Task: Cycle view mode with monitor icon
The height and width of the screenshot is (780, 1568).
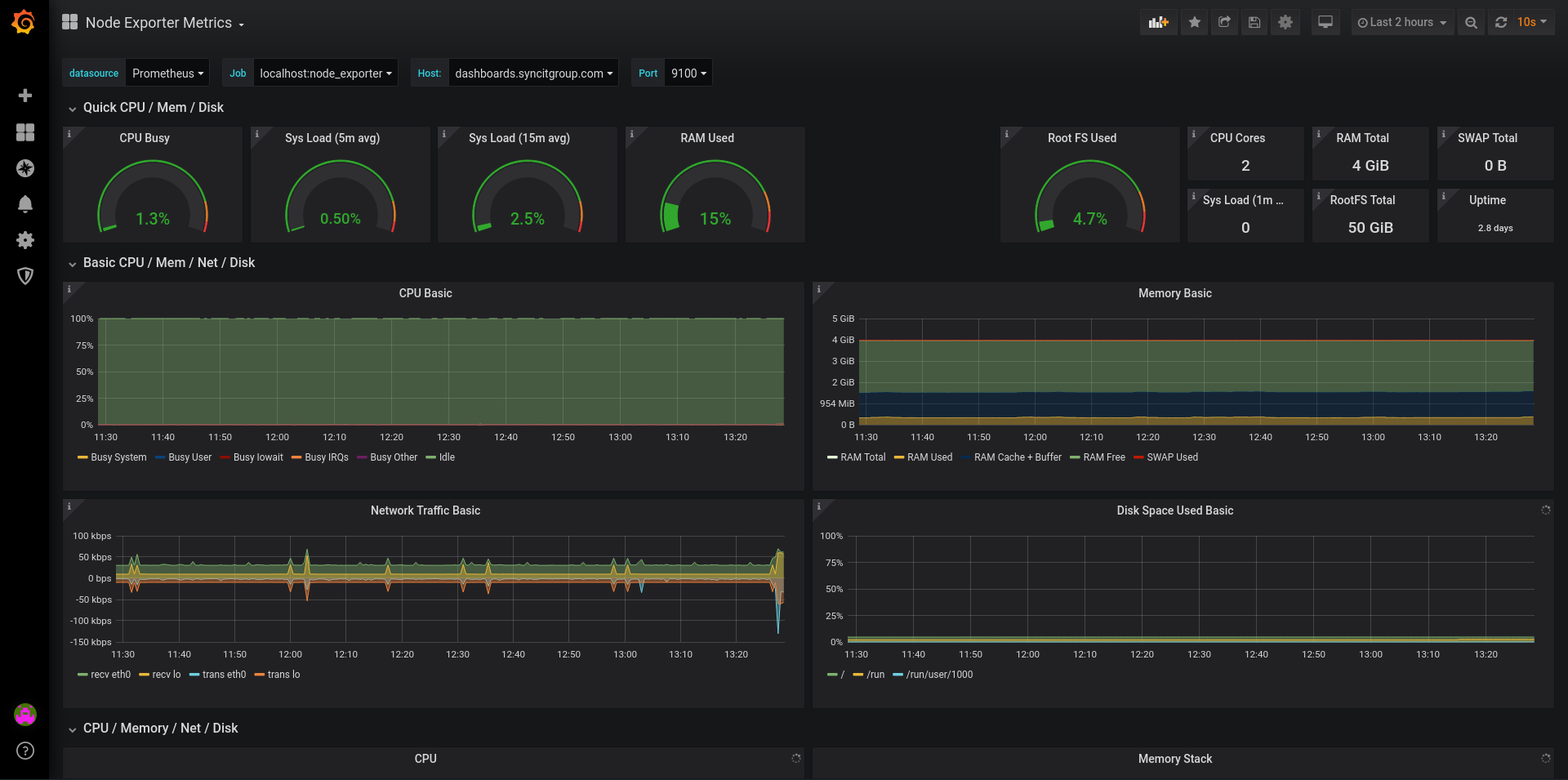Action: [x=1325, y=23]
